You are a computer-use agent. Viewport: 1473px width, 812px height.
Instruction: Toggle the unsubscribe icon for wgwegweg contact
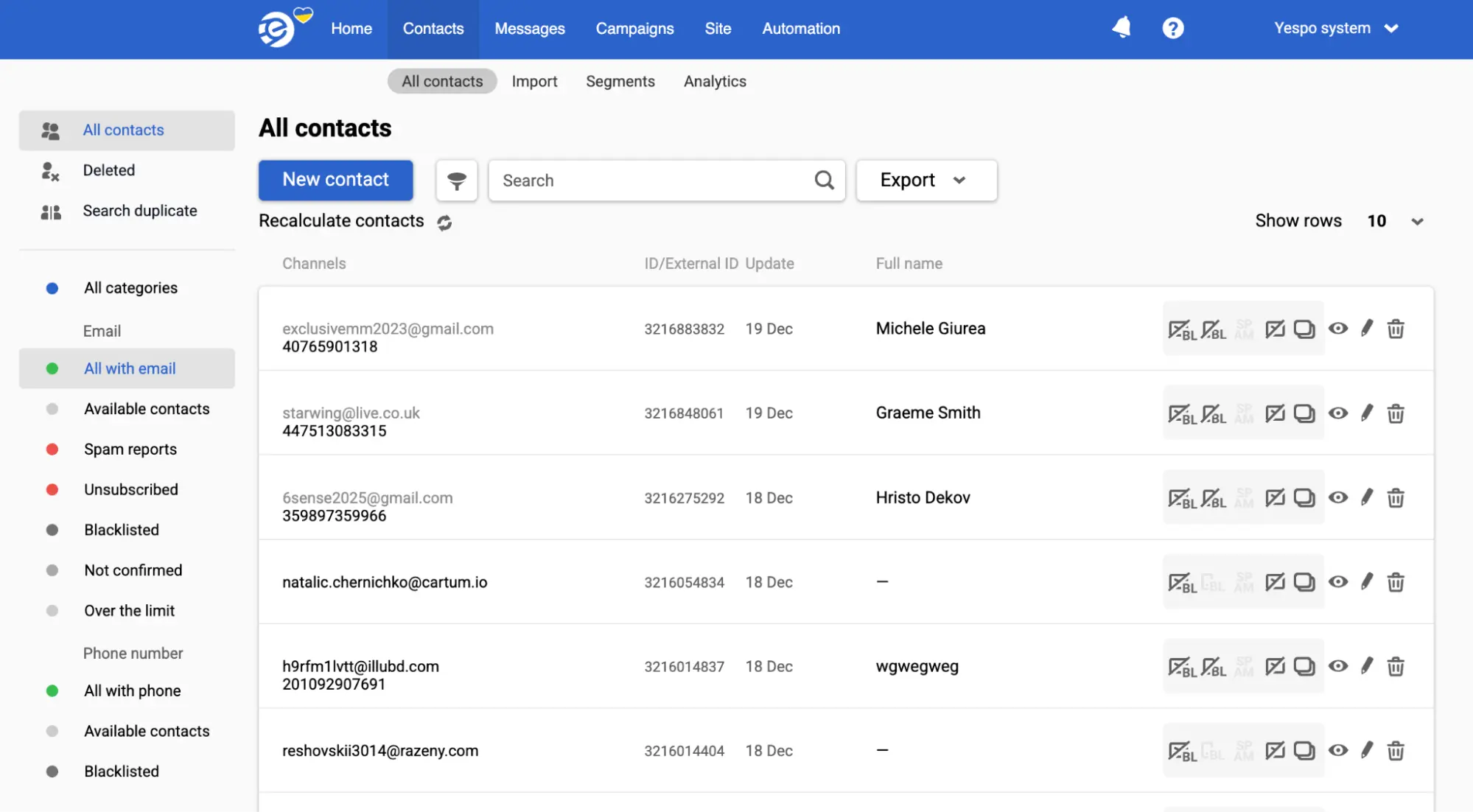coord(1276,666)
